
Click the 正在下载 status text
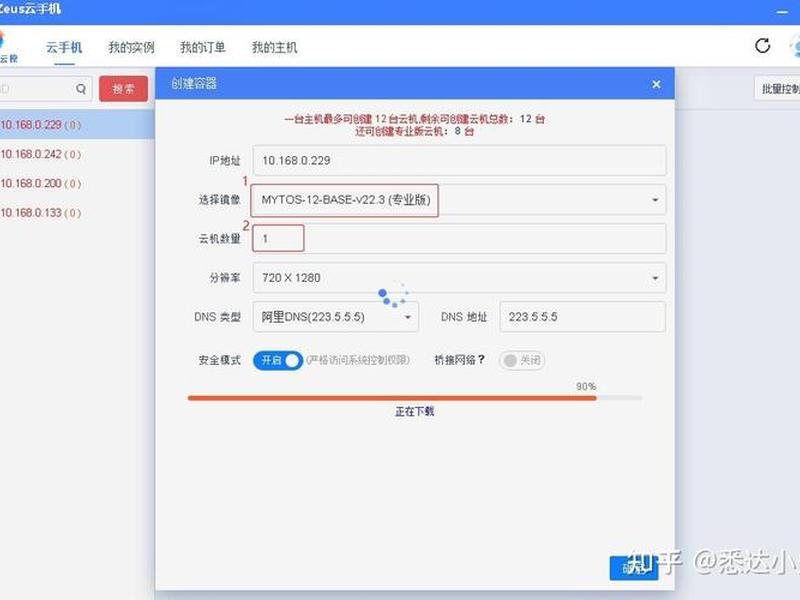[x=414, y=411]
